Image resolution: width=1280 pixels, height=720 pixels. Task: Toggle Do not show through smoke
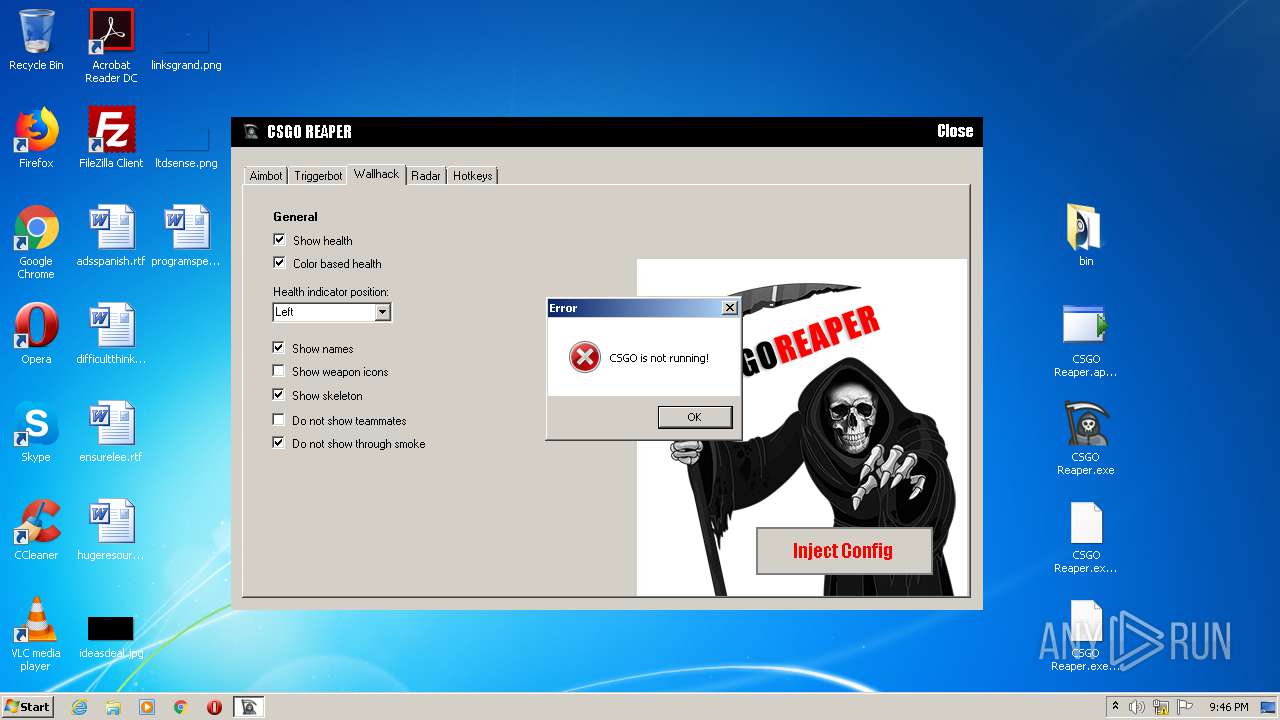pos(279,443)
